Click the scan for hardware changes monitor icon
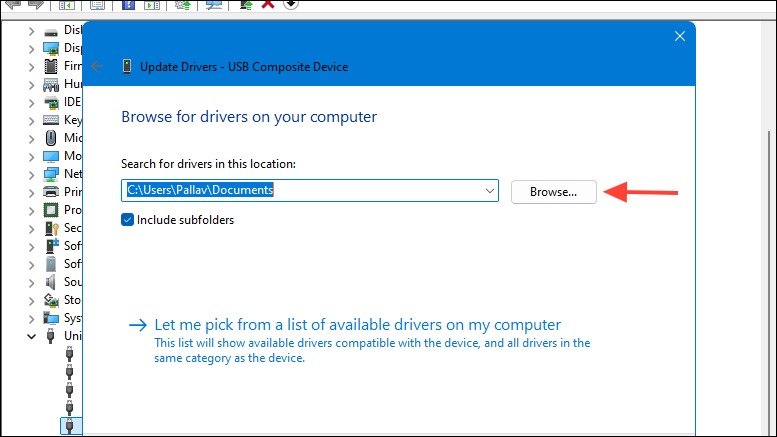Screen dimensions: 777x437 214,4
